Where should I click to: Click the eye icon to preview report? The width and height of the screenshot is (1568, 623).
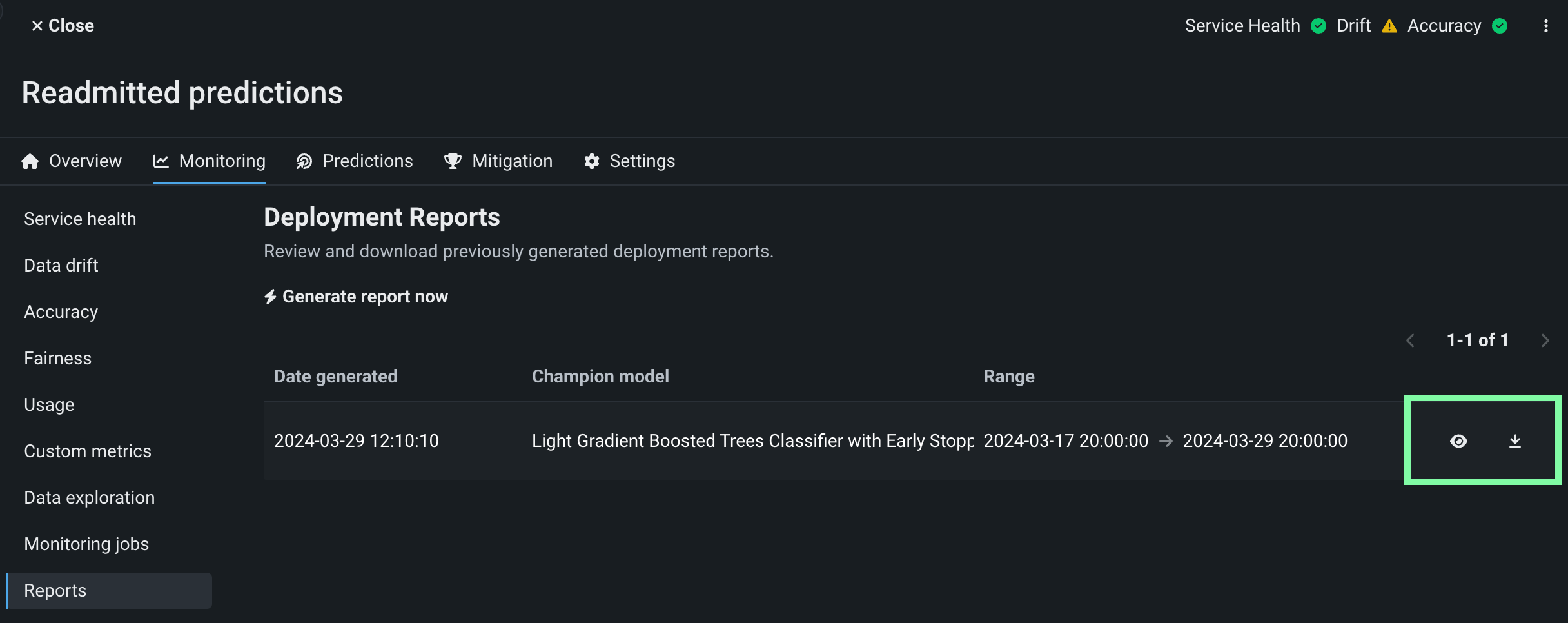tap(1458, 441)
